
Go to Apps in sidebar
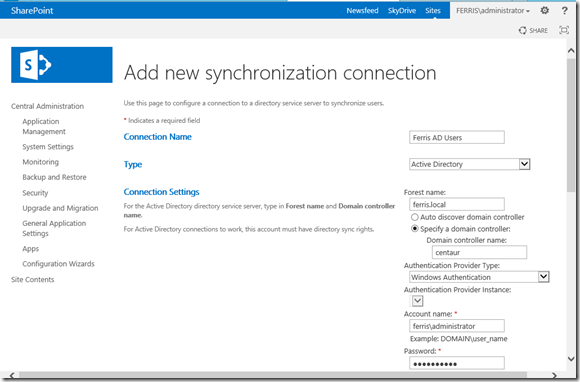[30, 249]
